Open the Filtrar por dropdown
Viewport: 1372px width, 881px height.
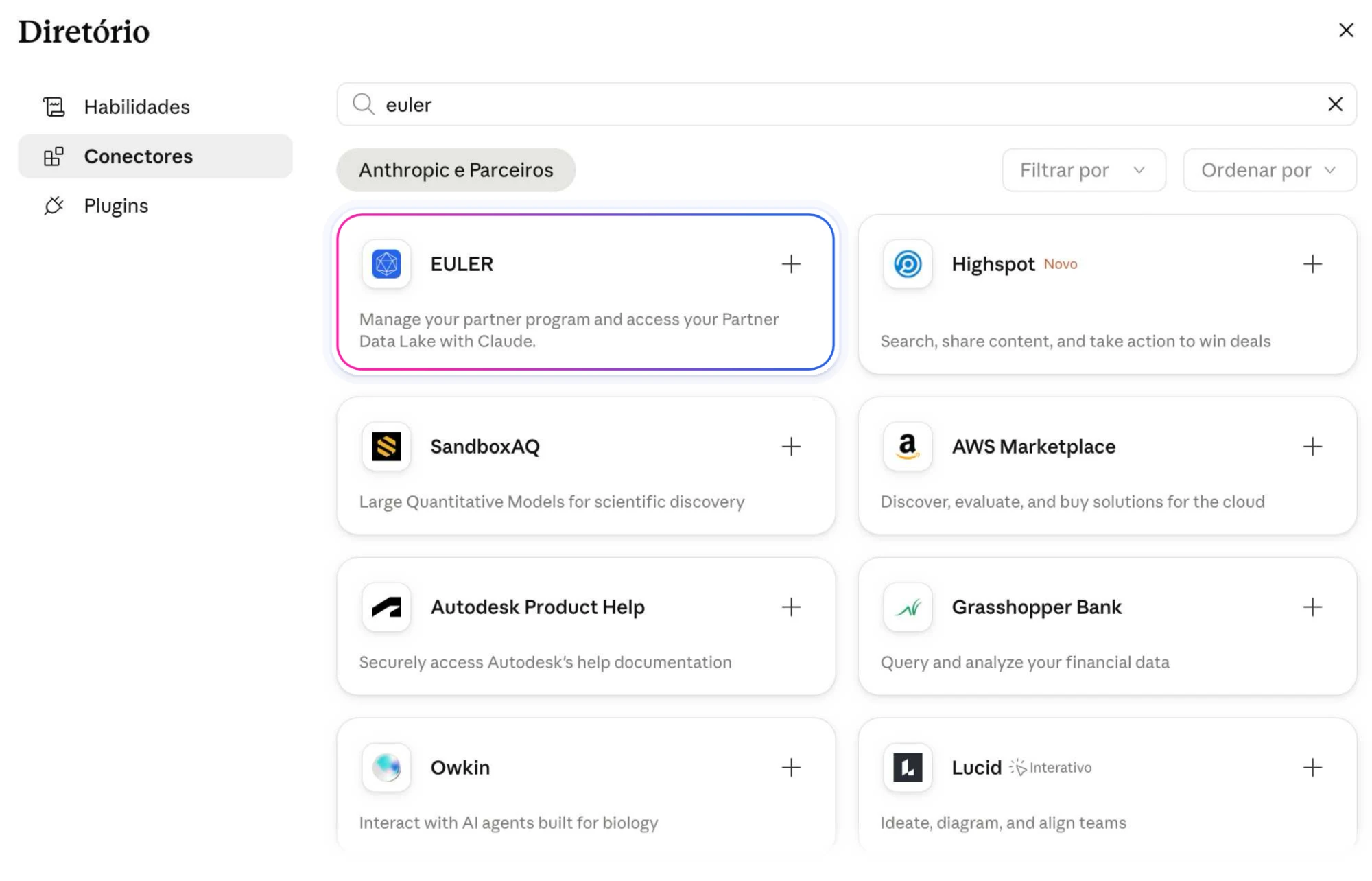[x=1083, y=170]
